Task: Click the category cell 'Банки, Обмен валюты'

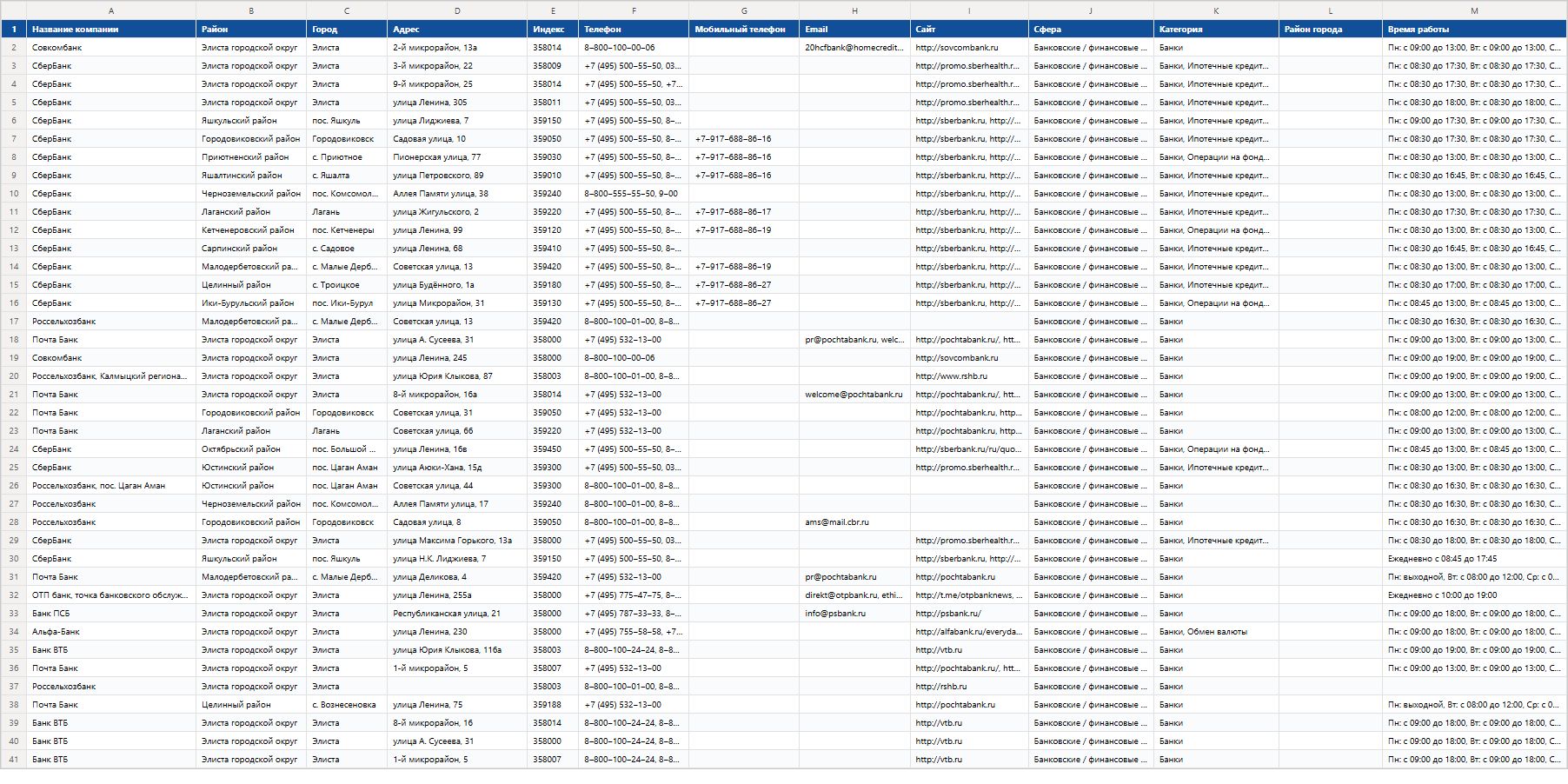Action: 1216,632
